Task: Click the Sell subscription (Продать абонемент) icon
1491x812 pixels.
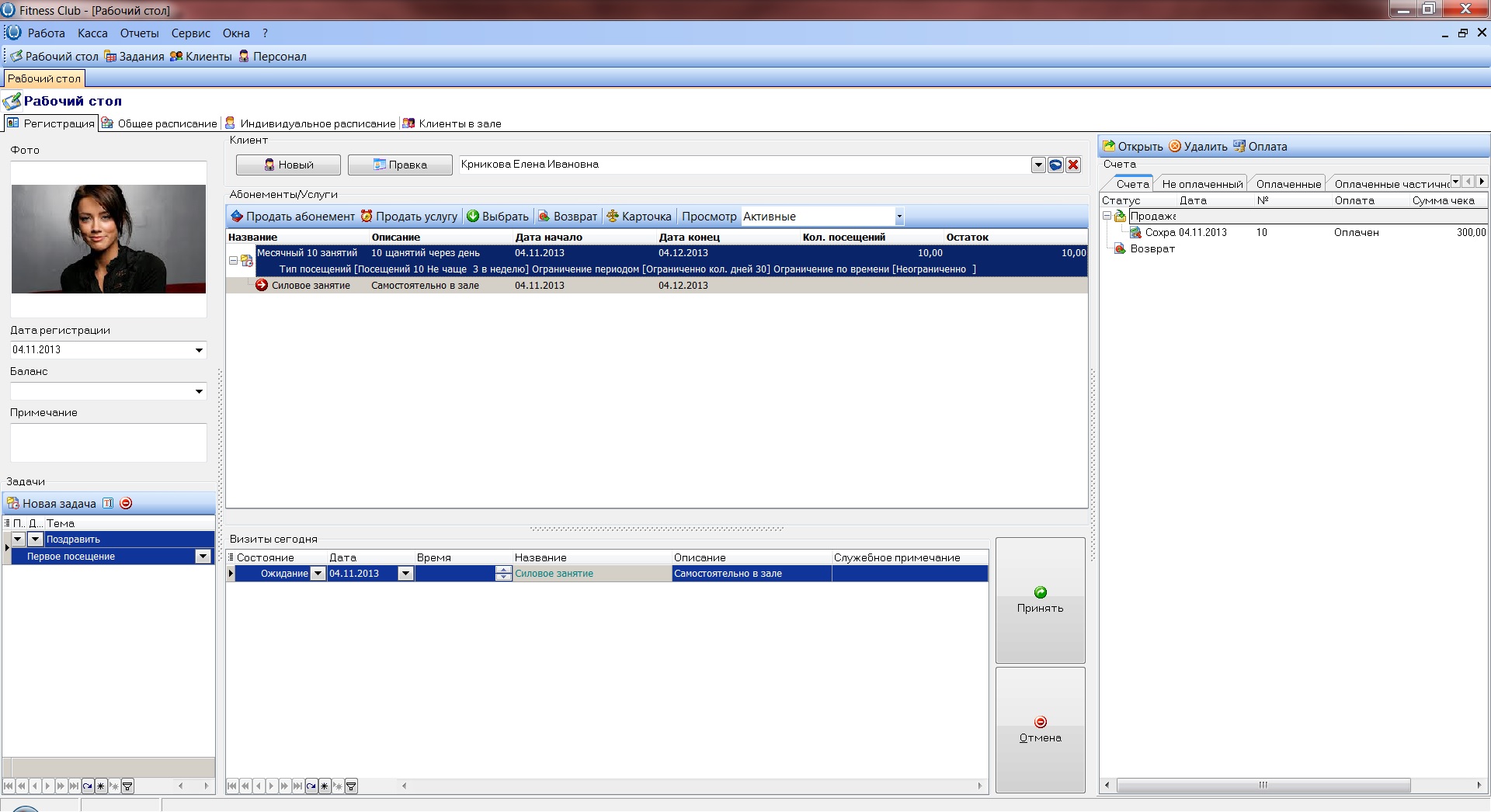Action: tap(238, 217)
